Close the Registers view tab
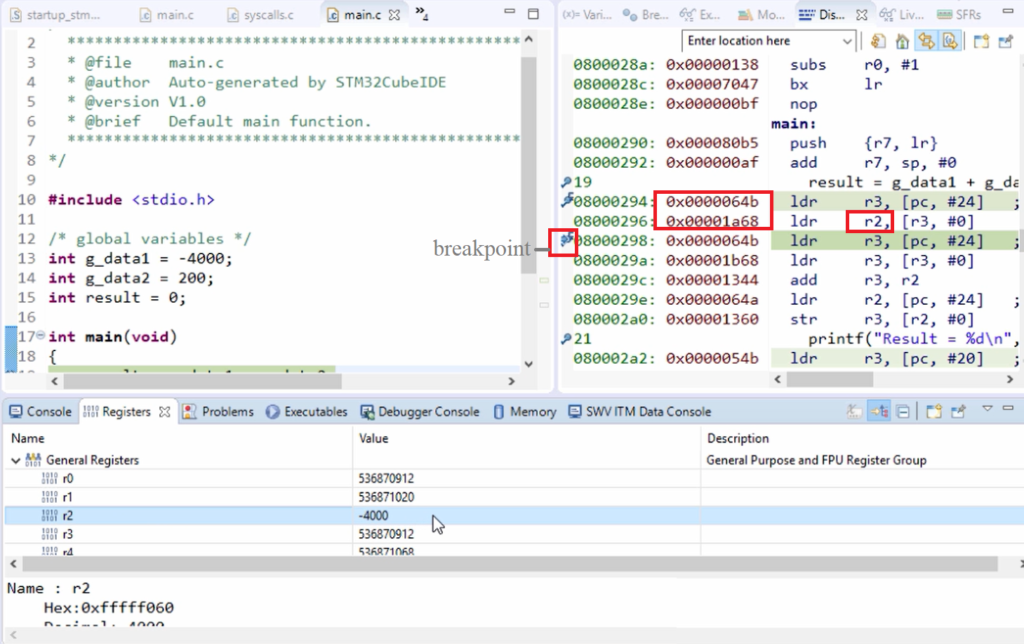The image size is (1024, 644). click(x=165, y=411)
